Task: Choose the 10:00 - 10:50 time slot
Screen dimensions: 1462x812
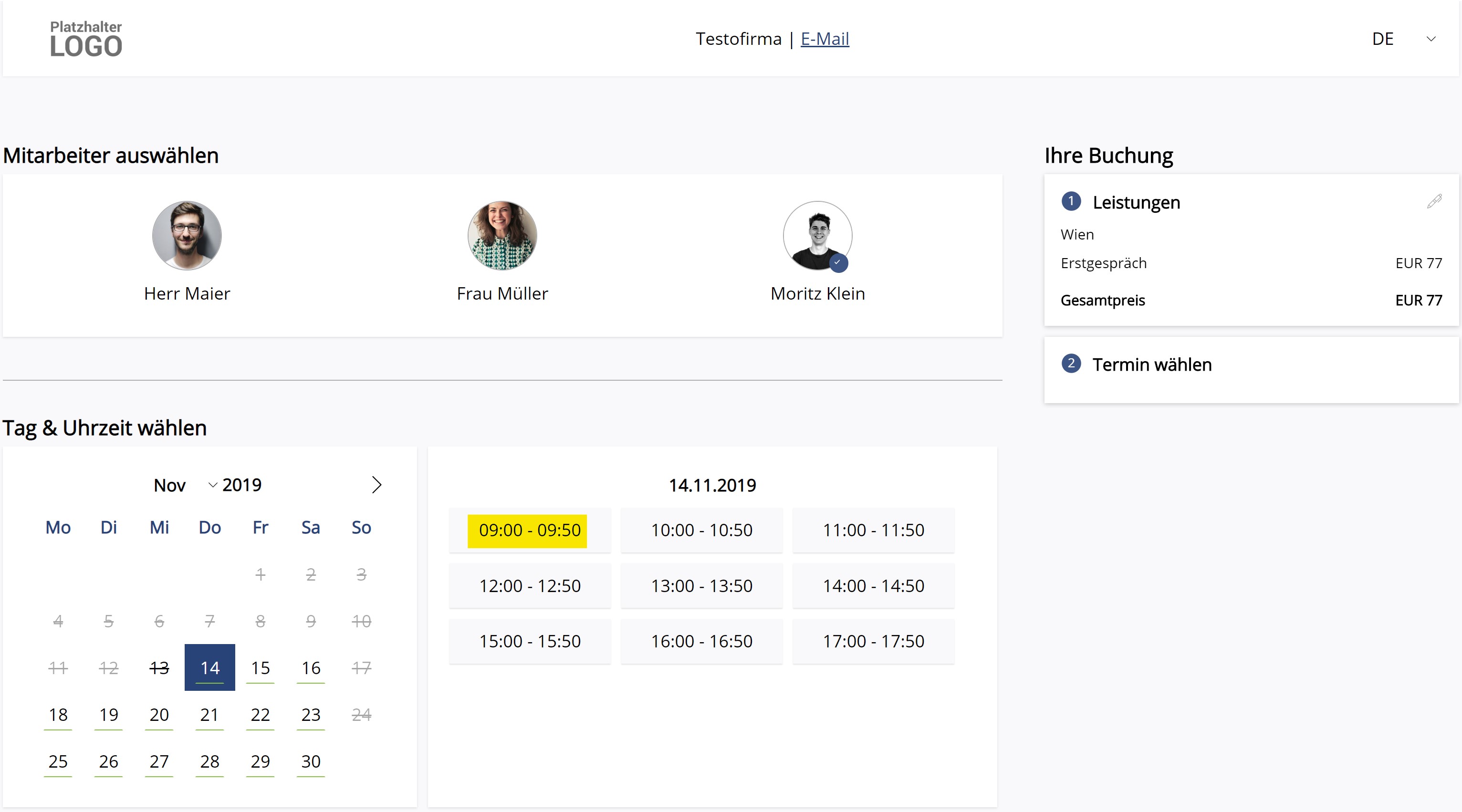Action: pos(701,530)
